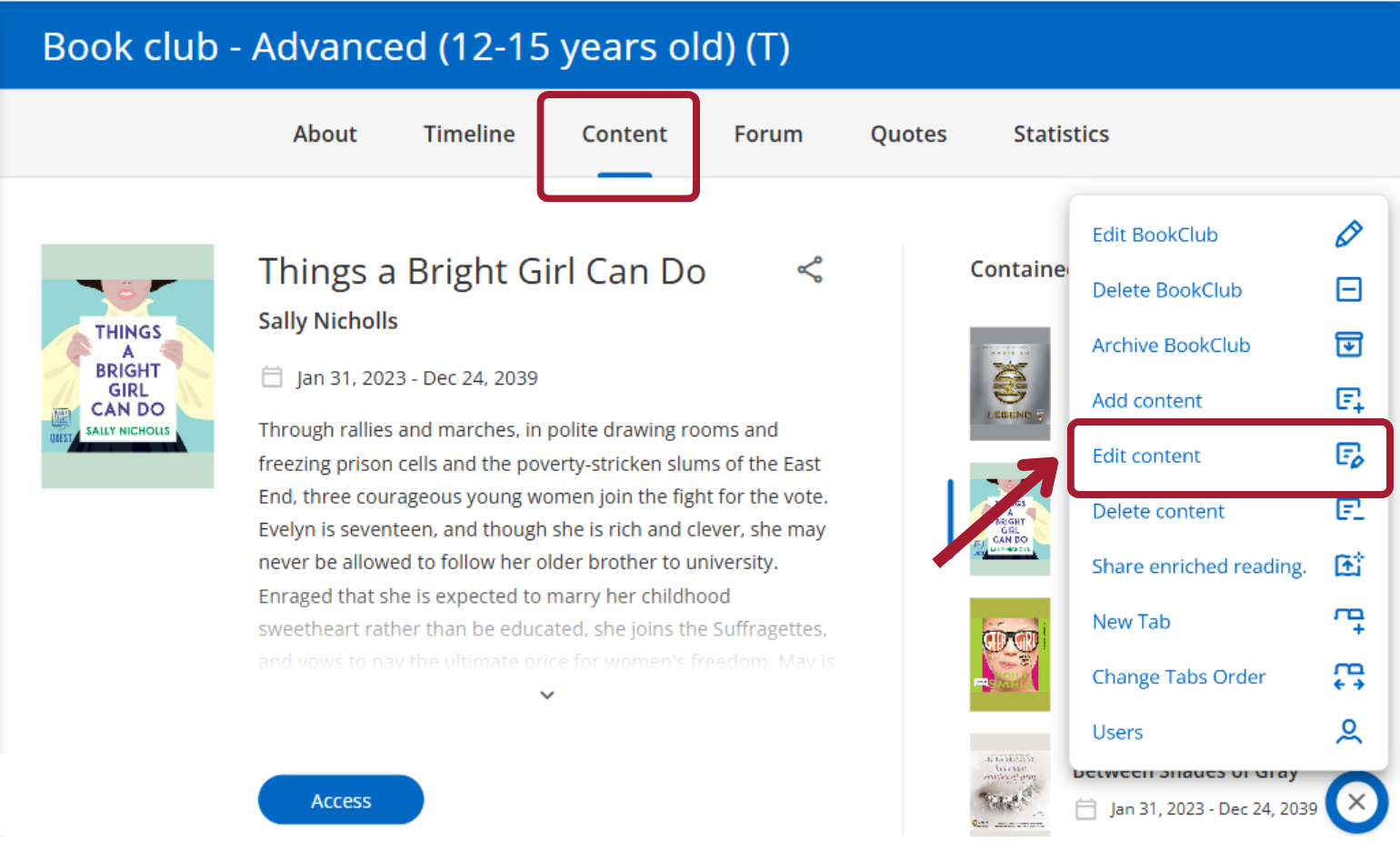Viewport: 1400px width, 842px height.
Task: Click the remove-list icon beside Delete content
Action: [1349, 510]
